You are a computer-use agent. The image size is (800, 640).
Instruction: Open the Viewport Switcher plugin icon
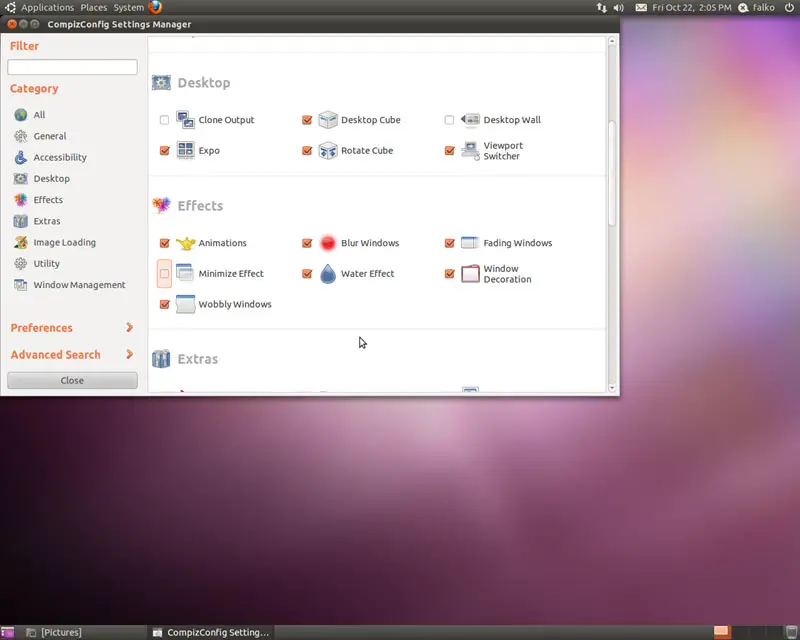click(x=470, y=151)
